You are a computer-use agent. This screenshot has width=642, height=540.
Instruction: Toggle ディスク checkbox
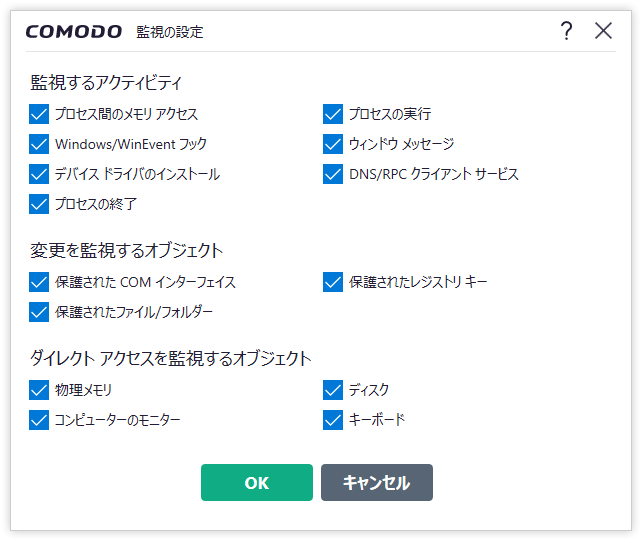click(x=333, y=390)
